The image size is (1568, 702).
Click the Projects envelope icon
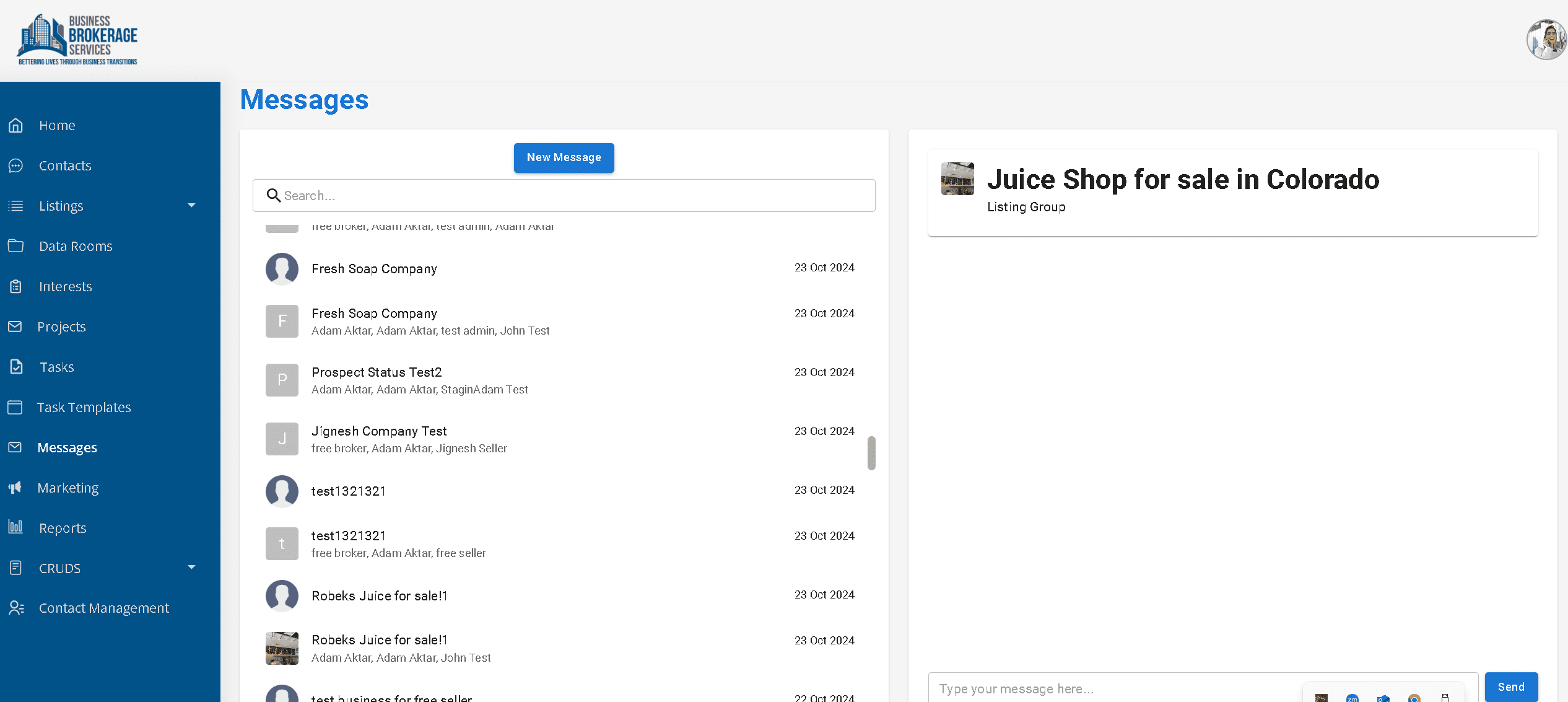click(16, 327)
